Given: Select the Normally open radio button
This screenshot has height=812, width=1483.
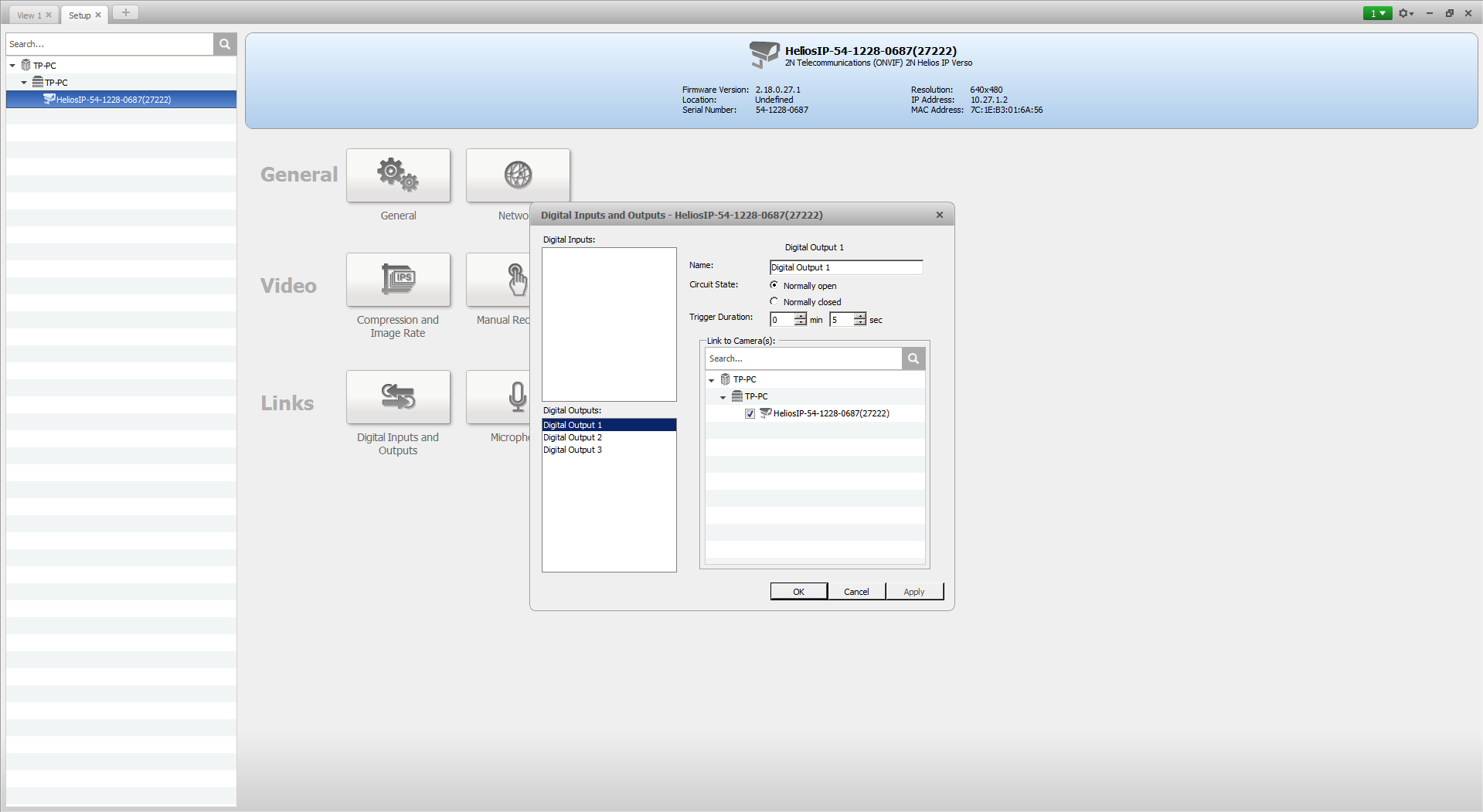Looking at the screenshot, I should [774, 285].
